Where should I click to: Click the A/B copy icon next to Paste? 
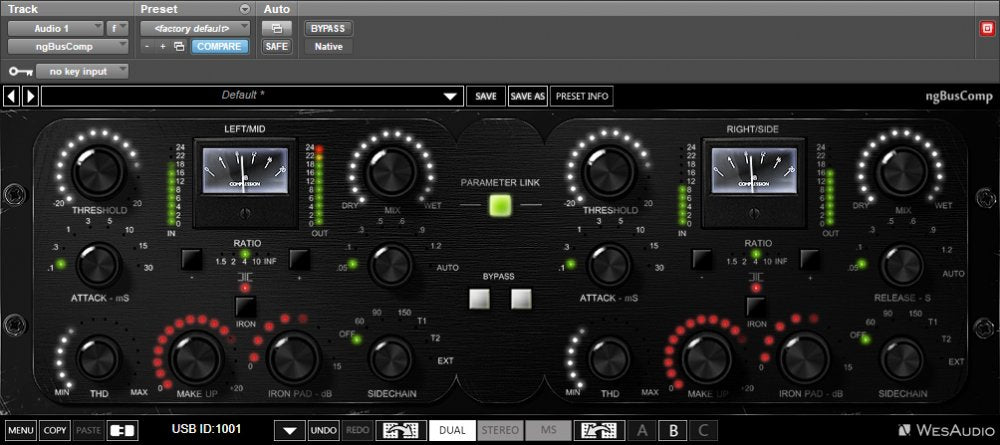(x=122, y=430)
